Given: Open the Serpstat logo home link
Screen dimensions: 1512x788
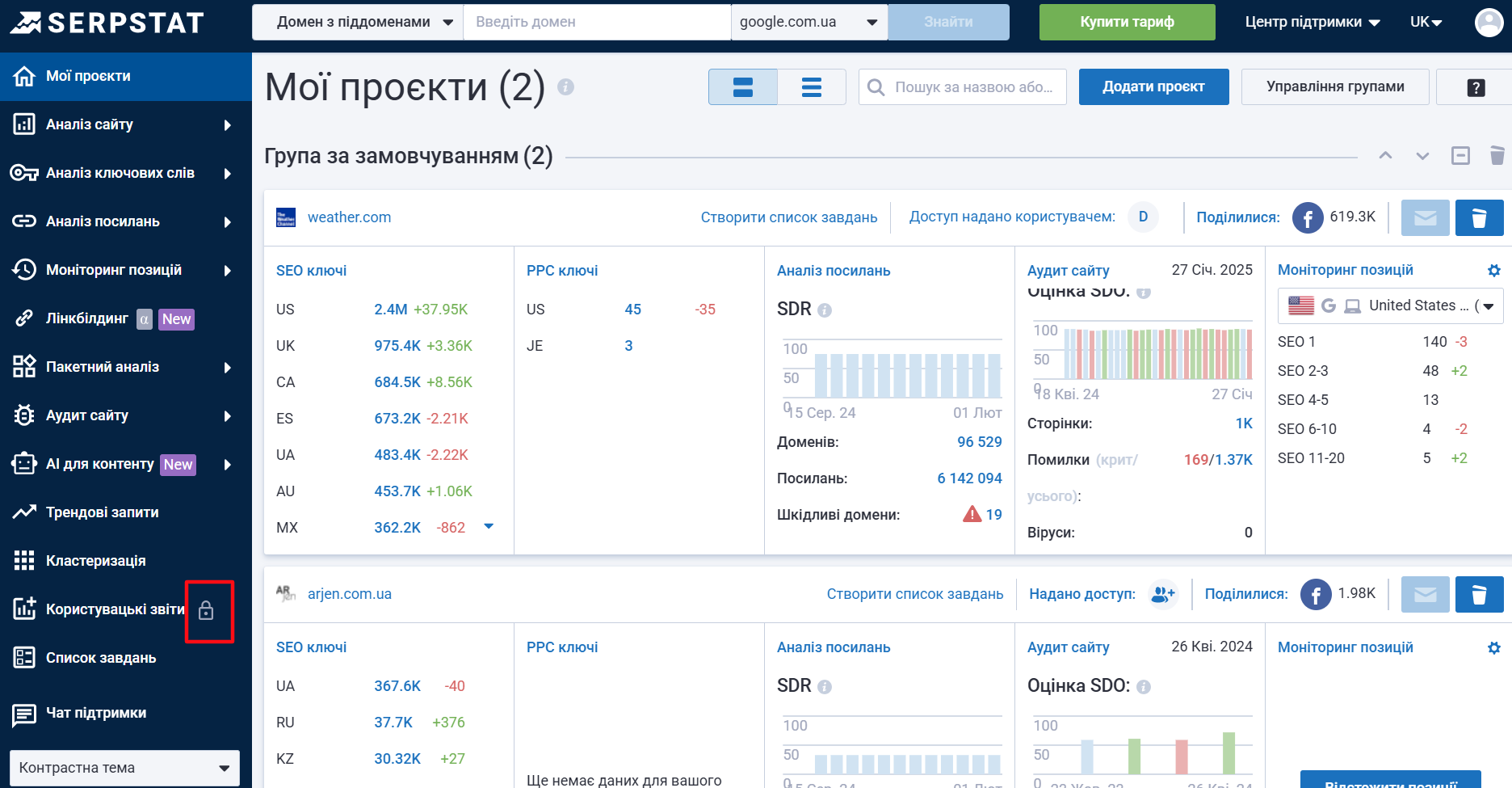Looking at the screenshot, I should pos(107,23).
